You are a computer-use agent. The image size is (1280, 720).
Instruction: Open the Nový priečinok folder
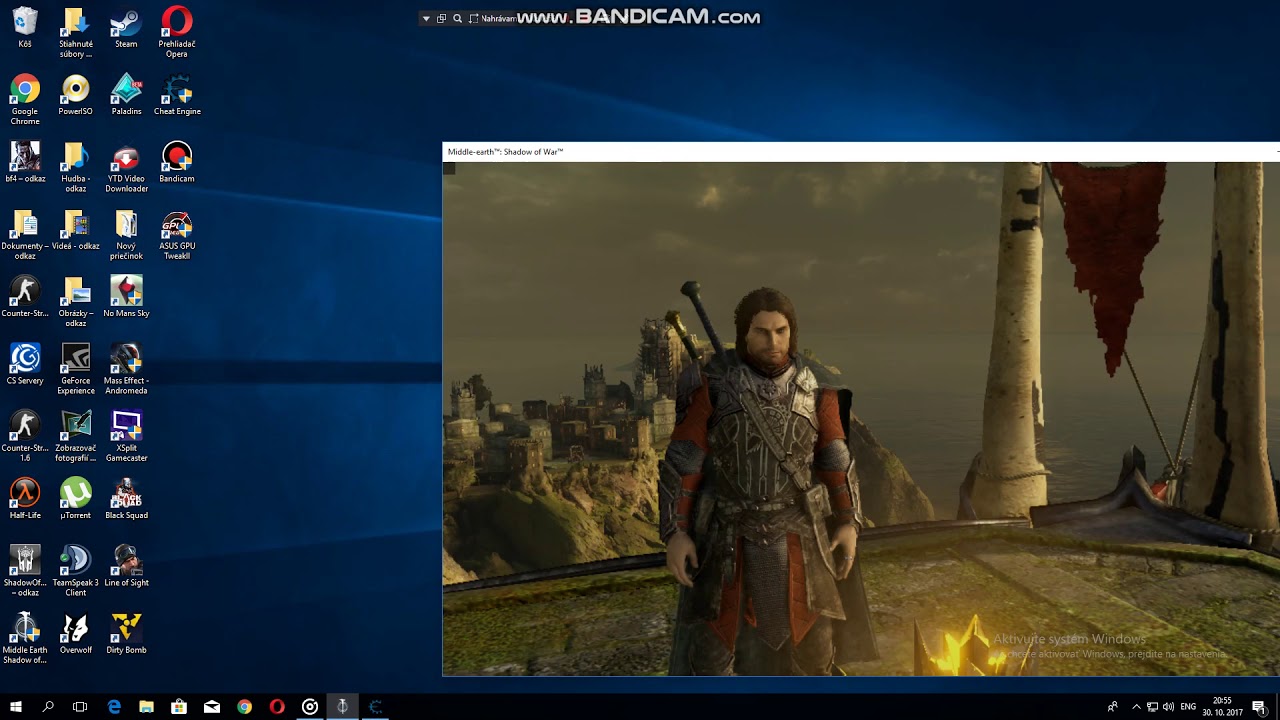pyautogui.click(x=126, y=234)
